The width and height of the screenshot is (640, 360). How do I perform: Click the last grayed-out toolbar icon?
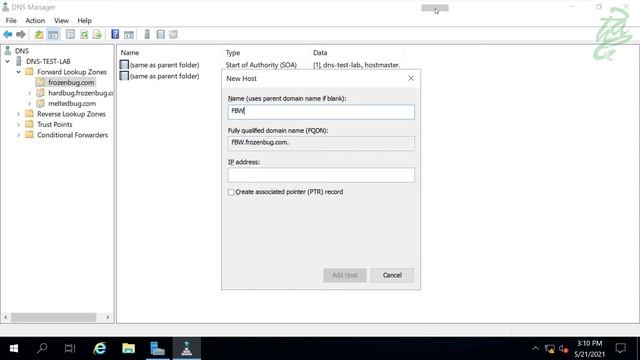(173, 35)
